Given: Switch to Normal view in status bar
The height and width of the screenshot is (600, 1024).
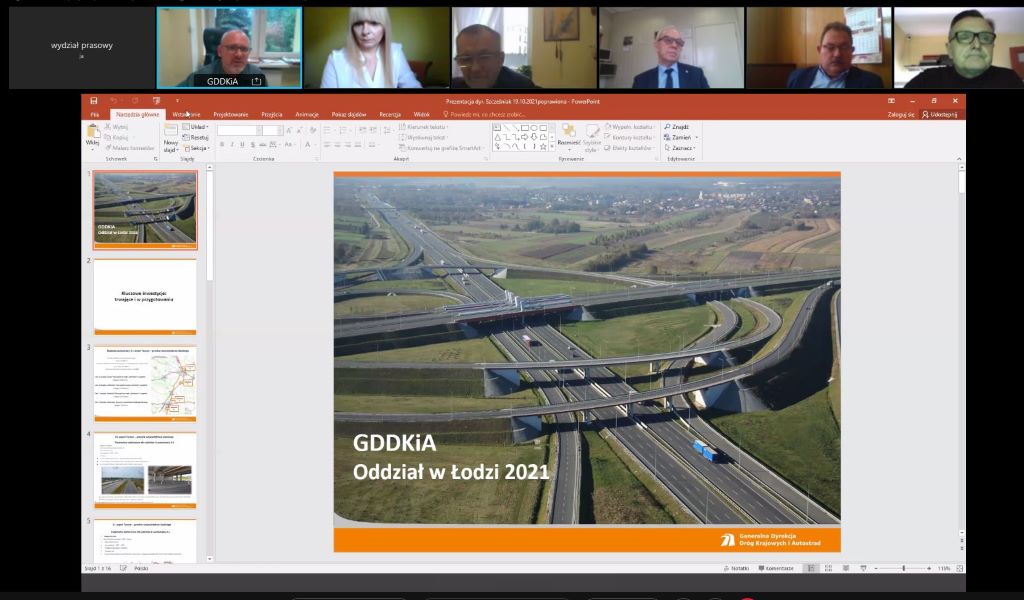Looking at the screenshot, I should (x=811, y=569).
